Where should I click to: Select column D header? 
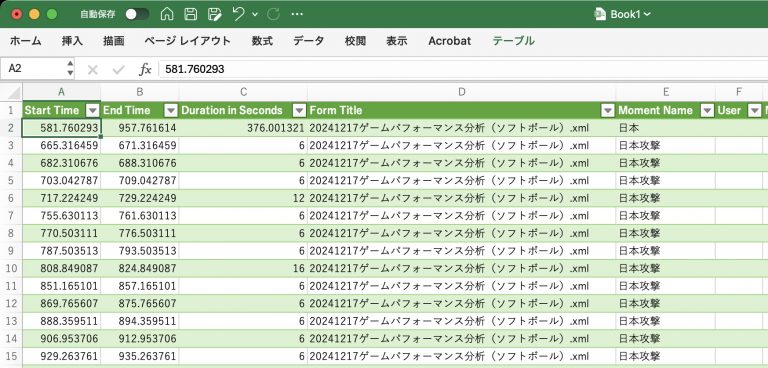click(x=461, y=92)
